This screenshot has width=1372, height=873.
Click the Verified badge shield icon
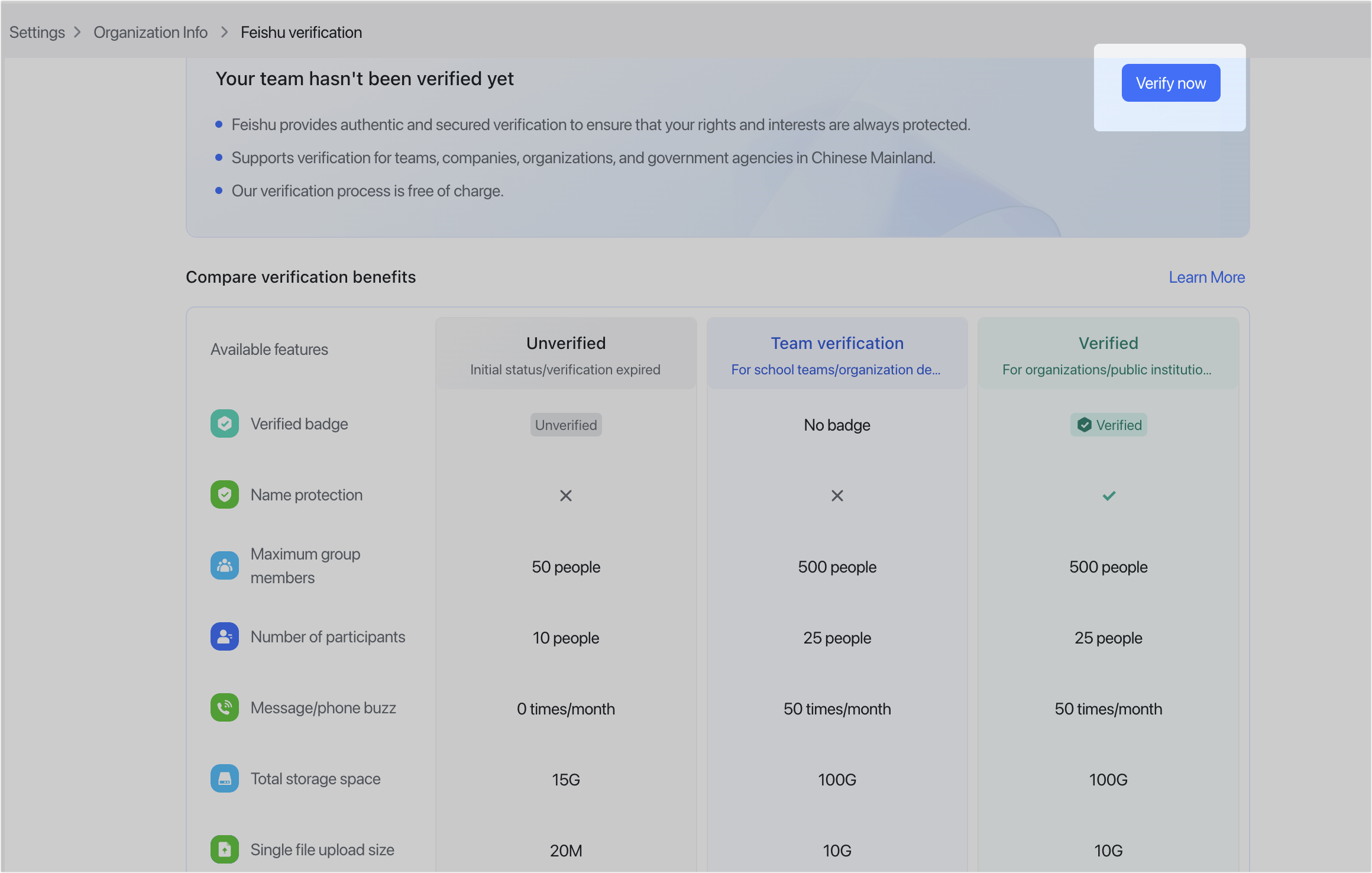click(225, 423)
